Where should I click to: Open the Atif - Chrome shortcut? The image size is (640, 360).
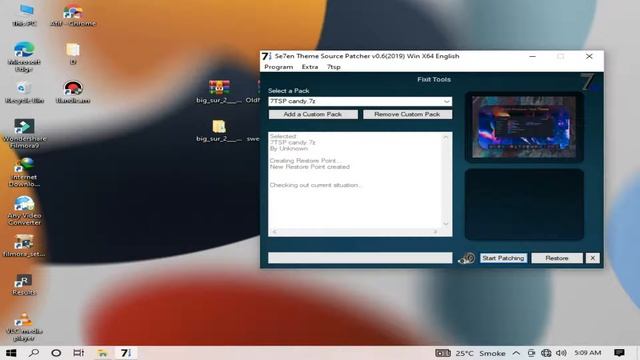[73, 15]
